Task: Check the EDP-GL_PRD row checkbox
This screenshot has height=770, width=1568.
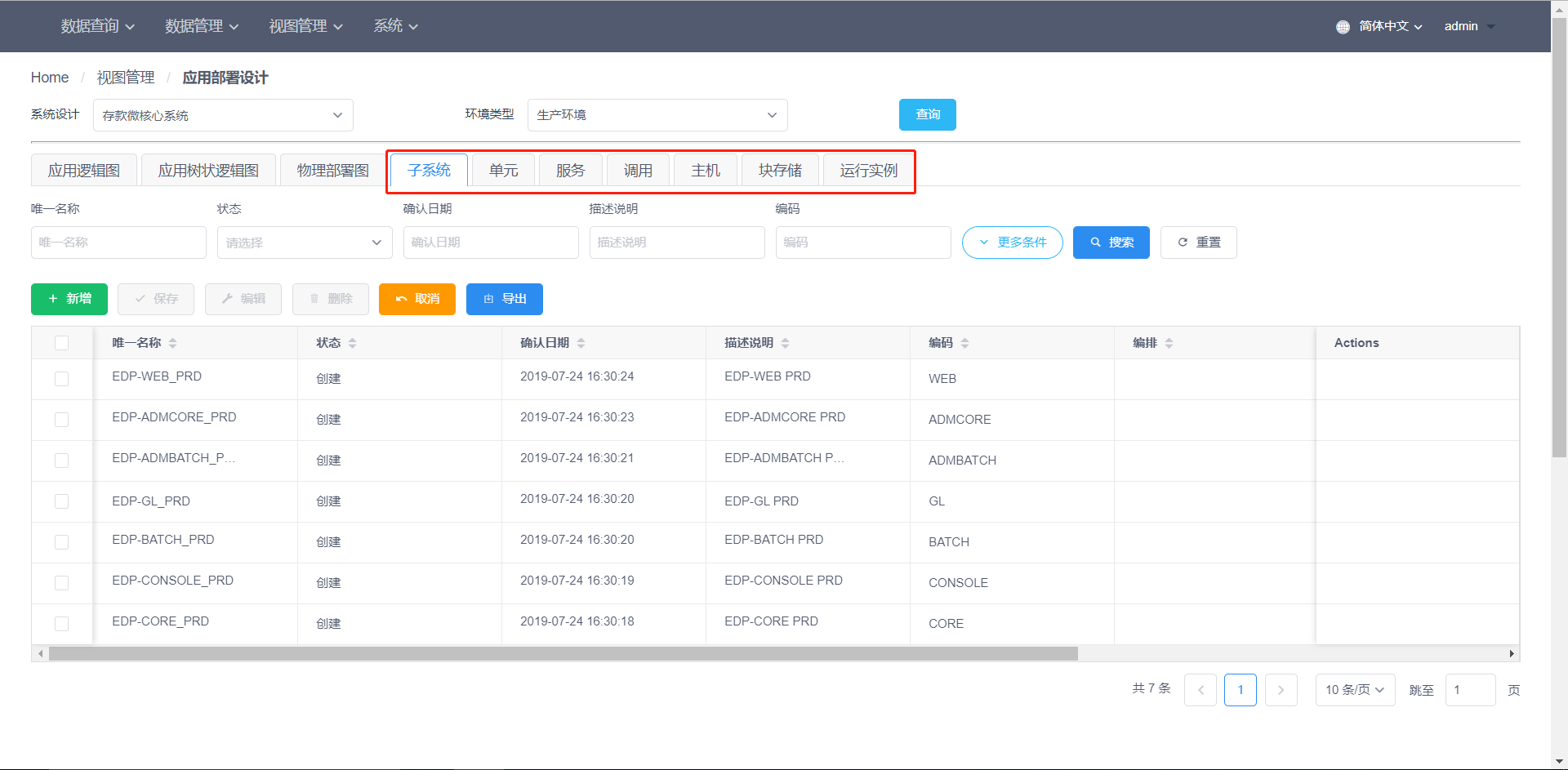Action: [x=61, y=501]
